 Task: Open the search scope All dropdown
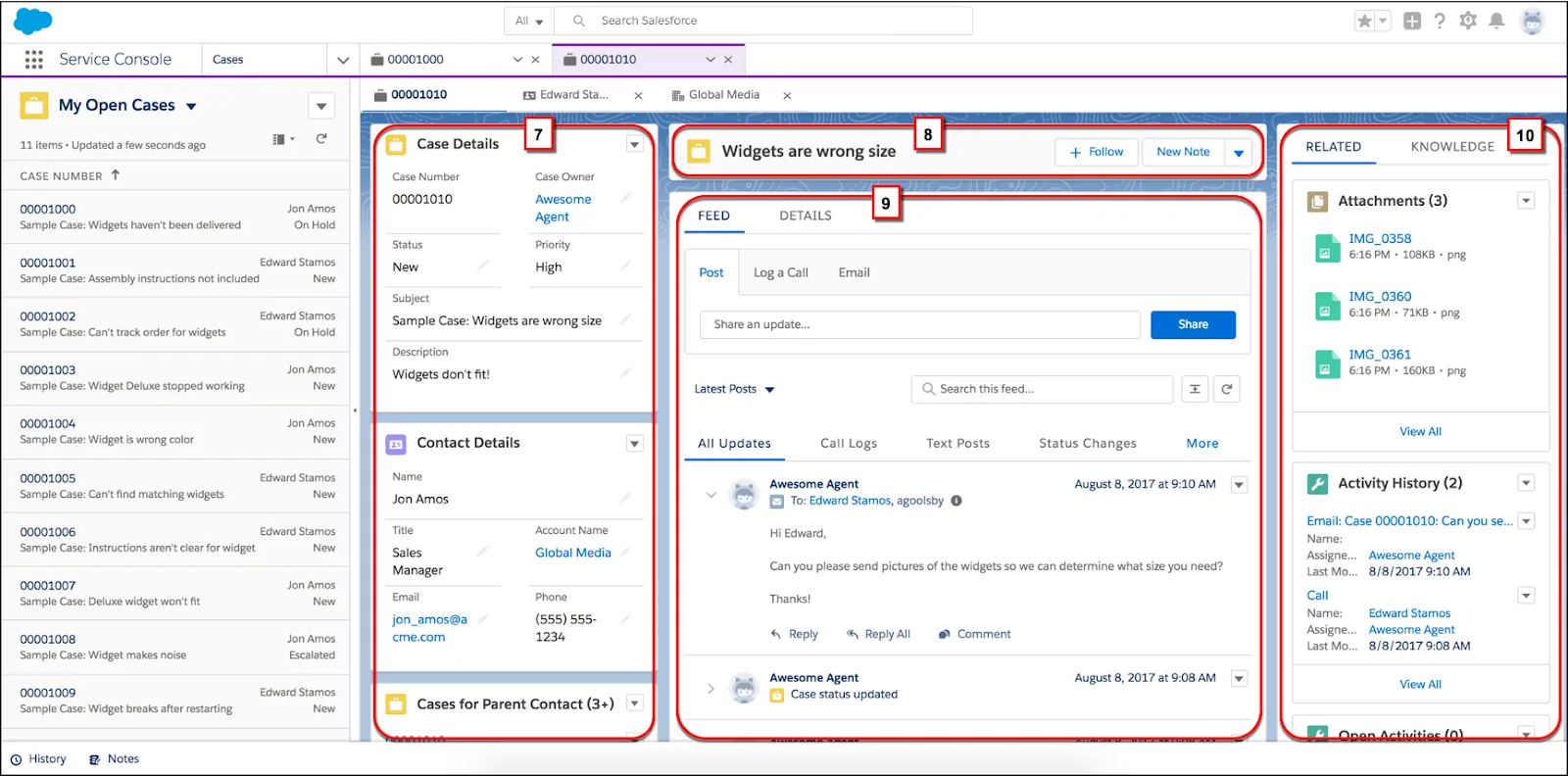coord(529,21)
